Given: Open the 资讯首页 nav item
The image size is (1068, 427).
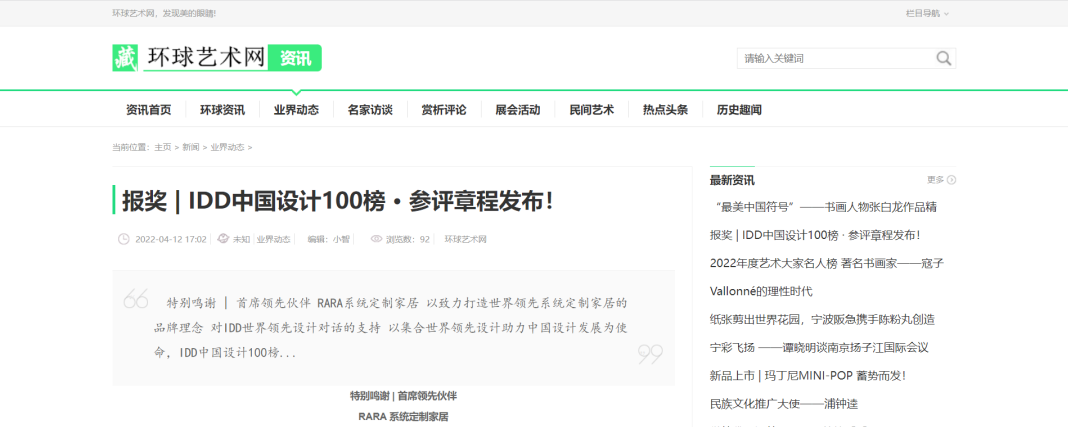Looking at the screenshot, I should (x=148, y=110).
